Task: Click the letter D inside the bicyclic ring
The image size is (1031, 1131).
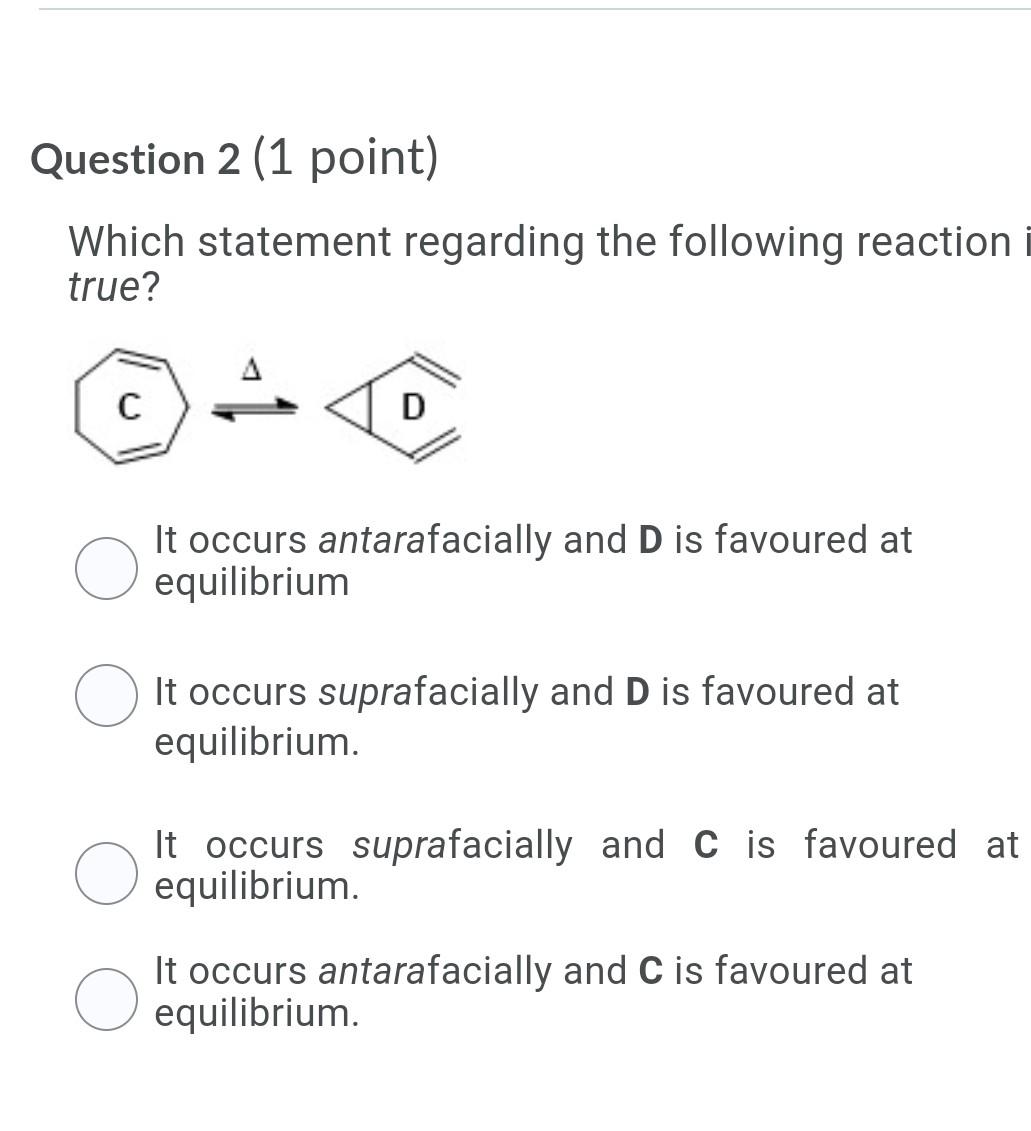Action: click(413, 408)
